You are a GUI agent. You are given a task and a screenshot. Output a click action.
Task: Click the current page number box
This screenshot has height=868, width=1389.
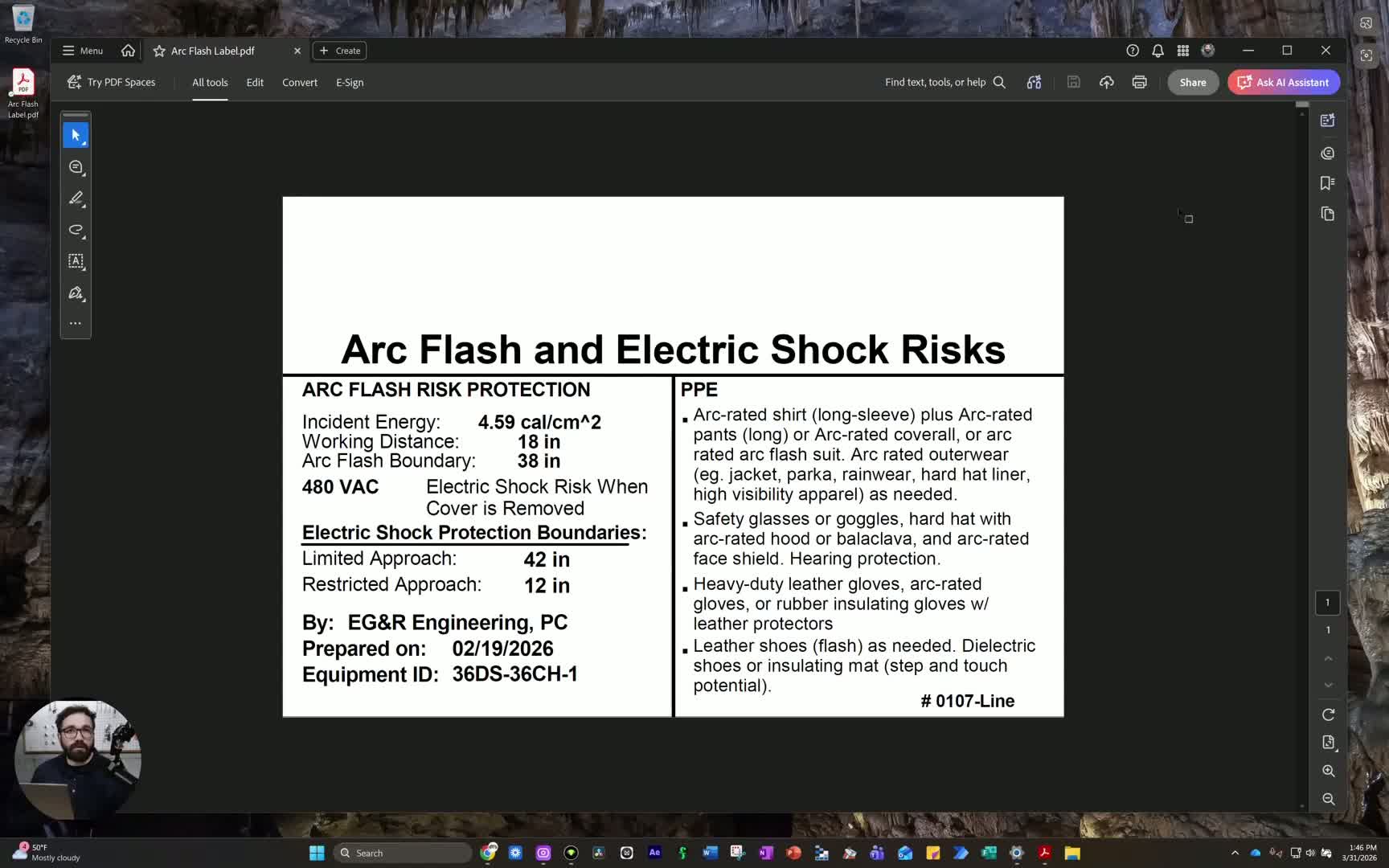tap(1328, 602)
